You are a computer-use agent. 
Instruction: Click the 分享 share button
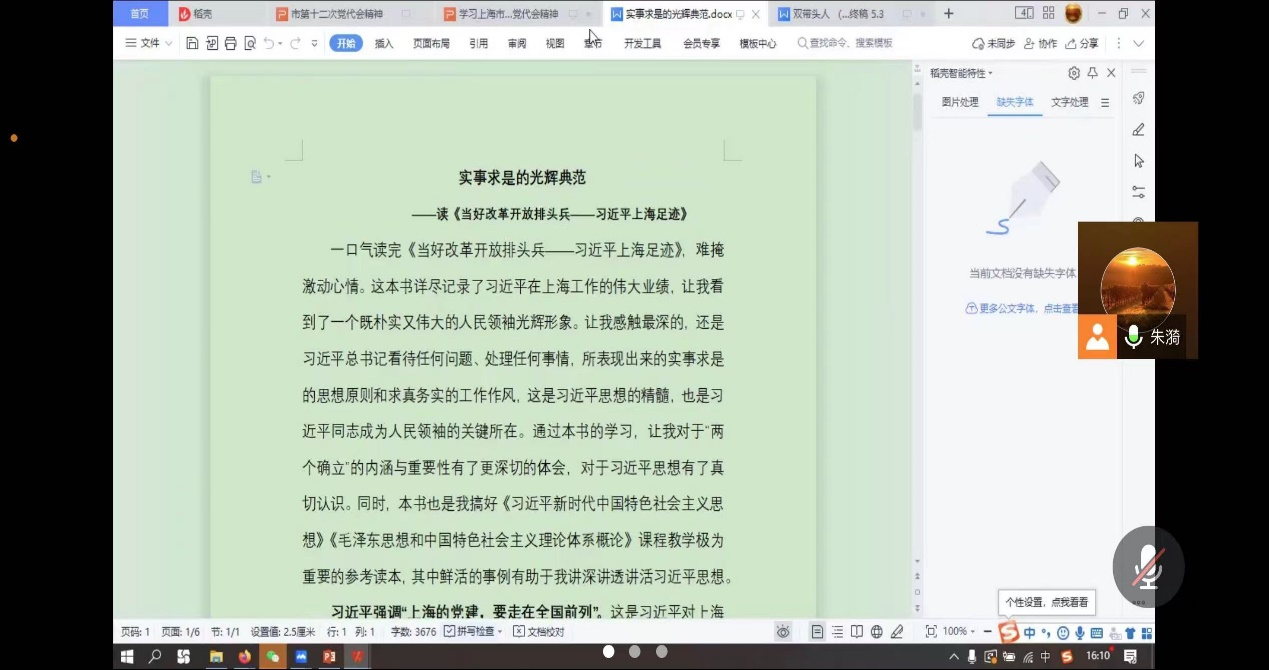point(1082,43)
